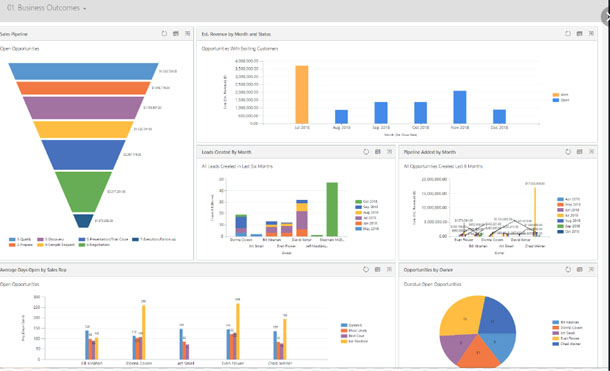View records for Est. Revenue by Month chart
This screenshot has width=610, height=371.
[579, 34]
